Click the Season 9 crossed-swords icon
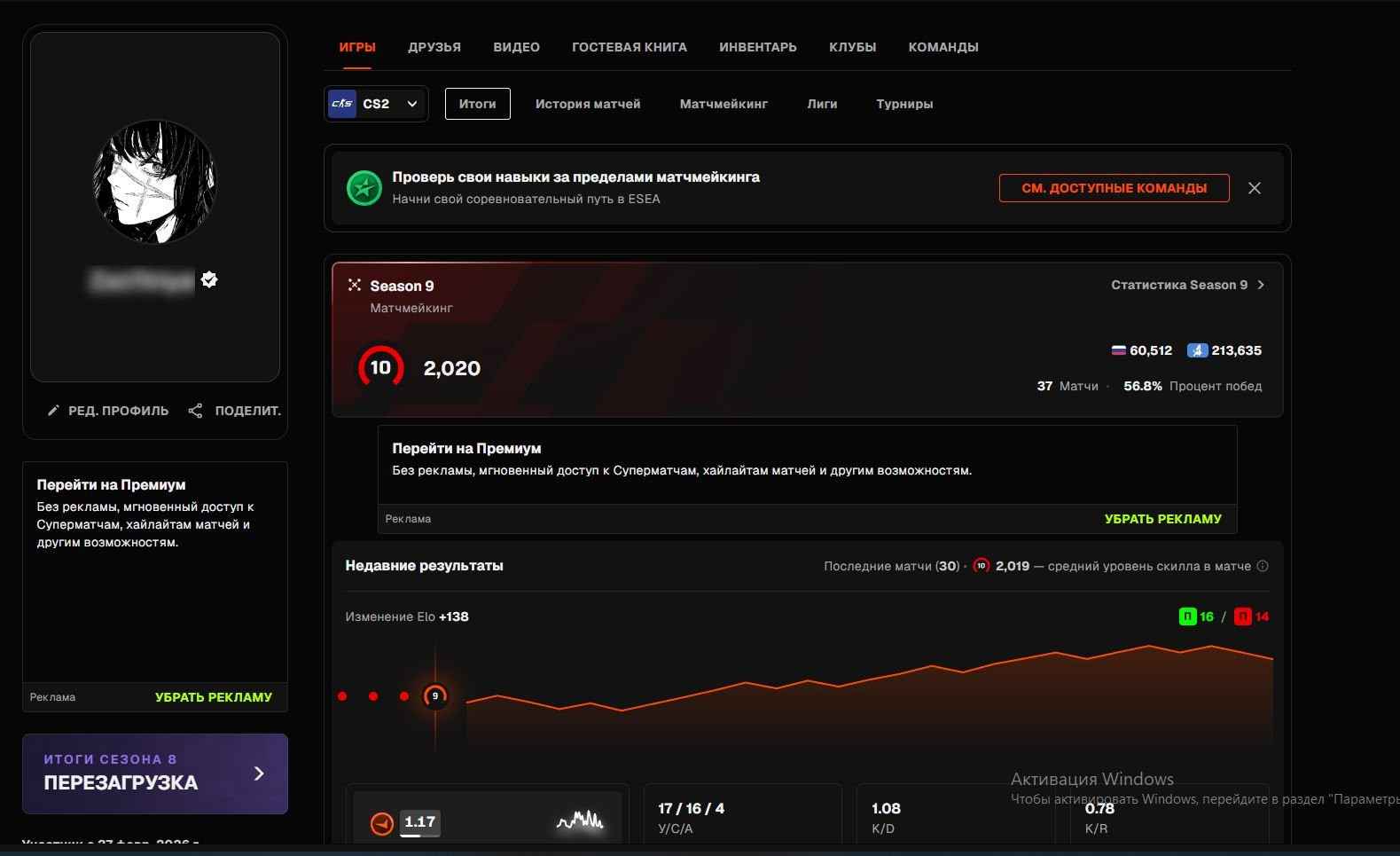The width and height of the screenshot is (1400, 856). click(x=355, y=285)
